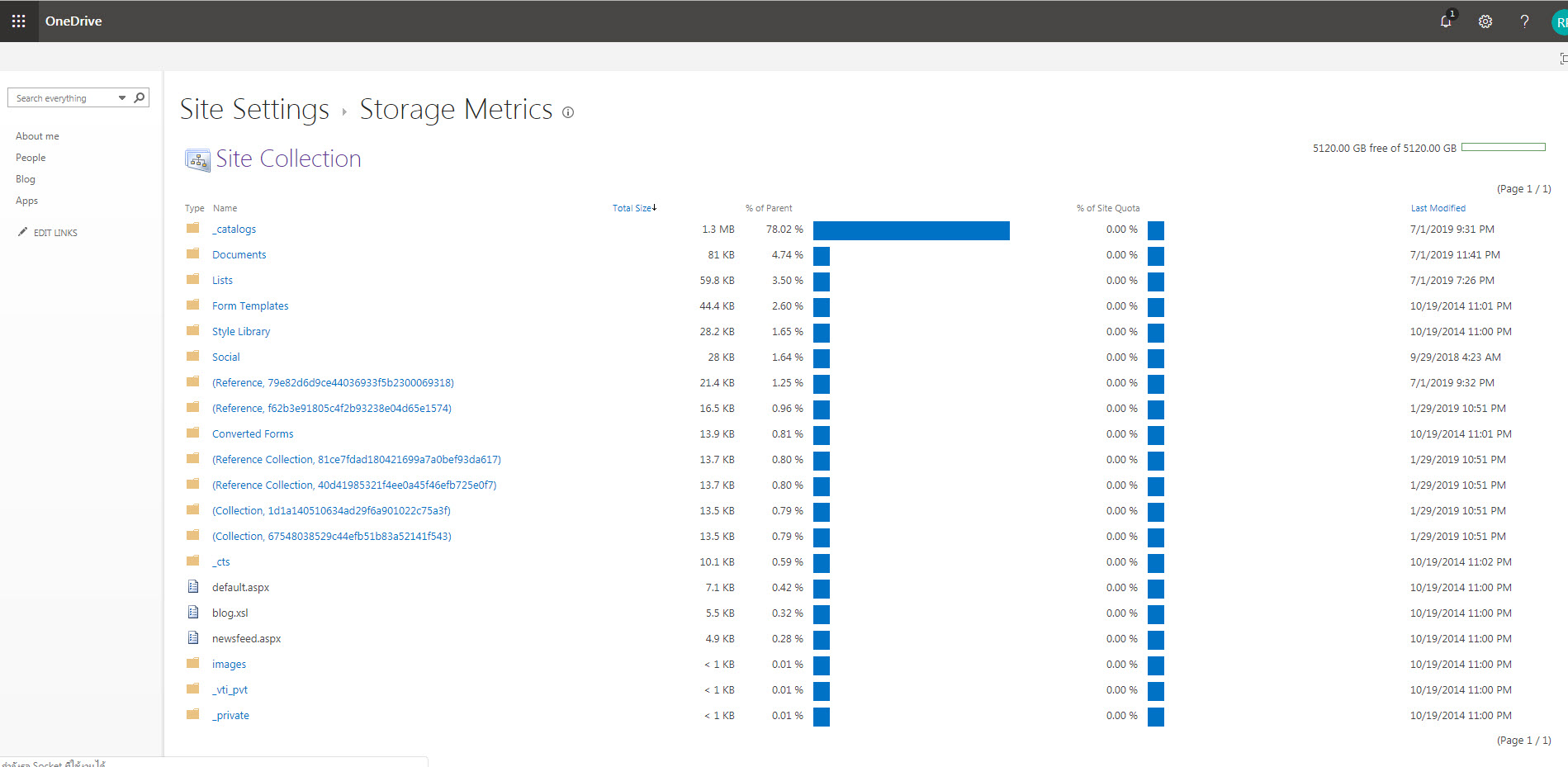Click the newsfeed.aspx file name
1568x767 pixels.
[246, 639]
